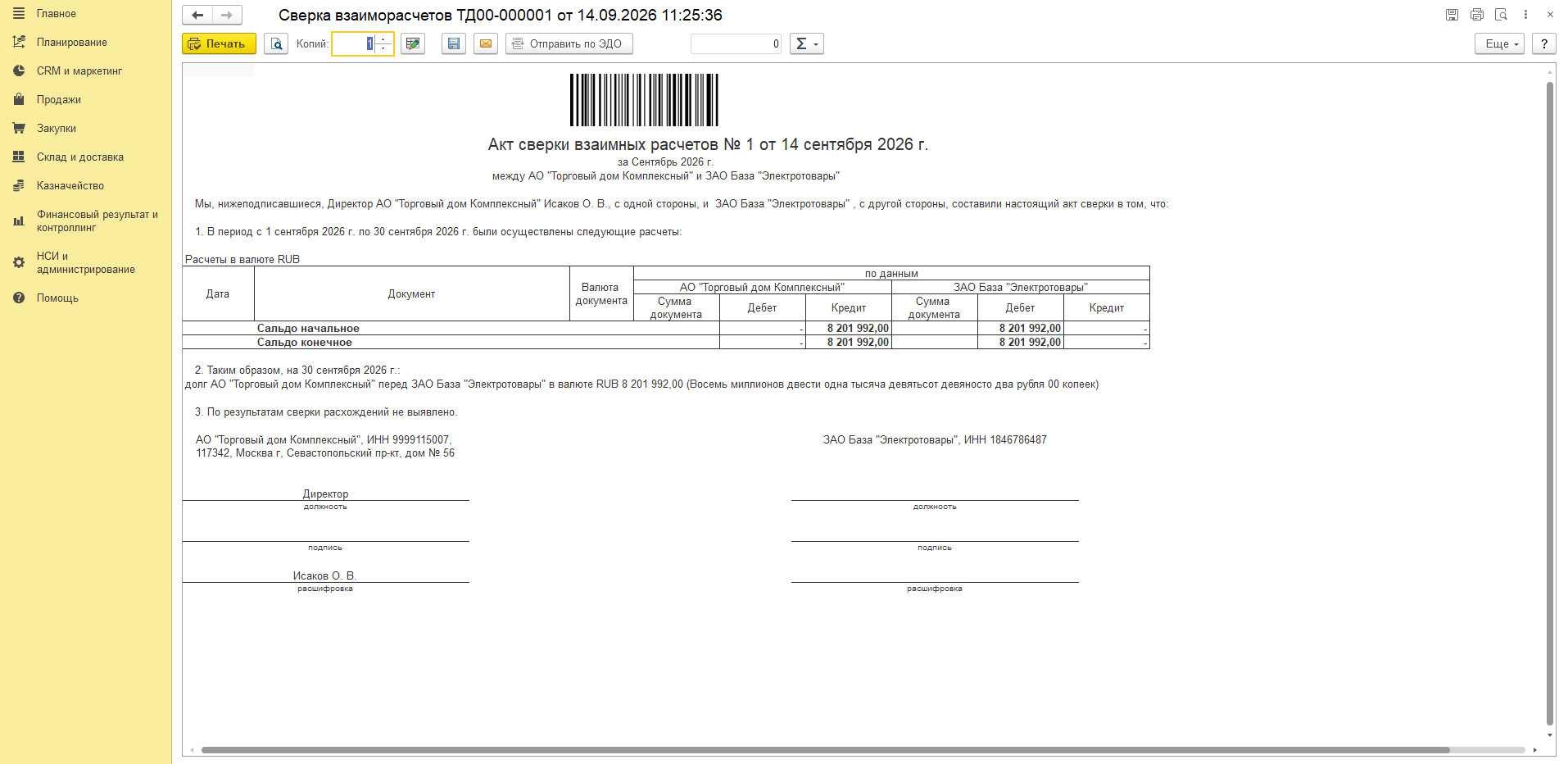
Task: Go back with the left arrow button
Action: (197, 15)
